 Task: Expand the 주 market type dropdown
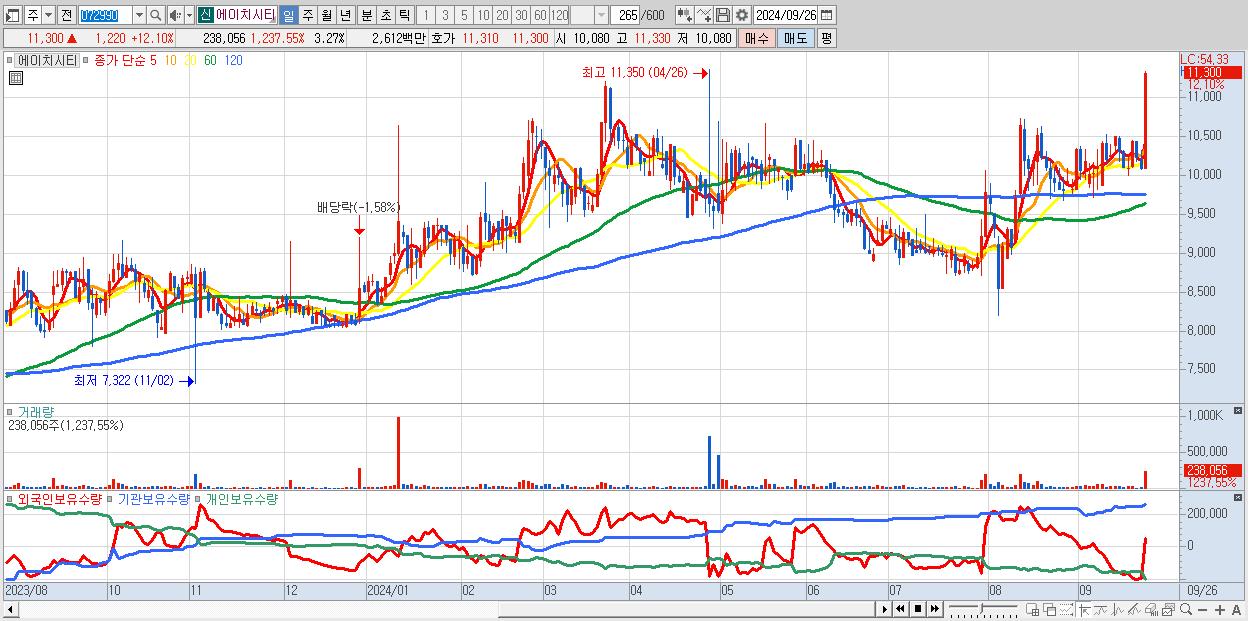point(48,15)
